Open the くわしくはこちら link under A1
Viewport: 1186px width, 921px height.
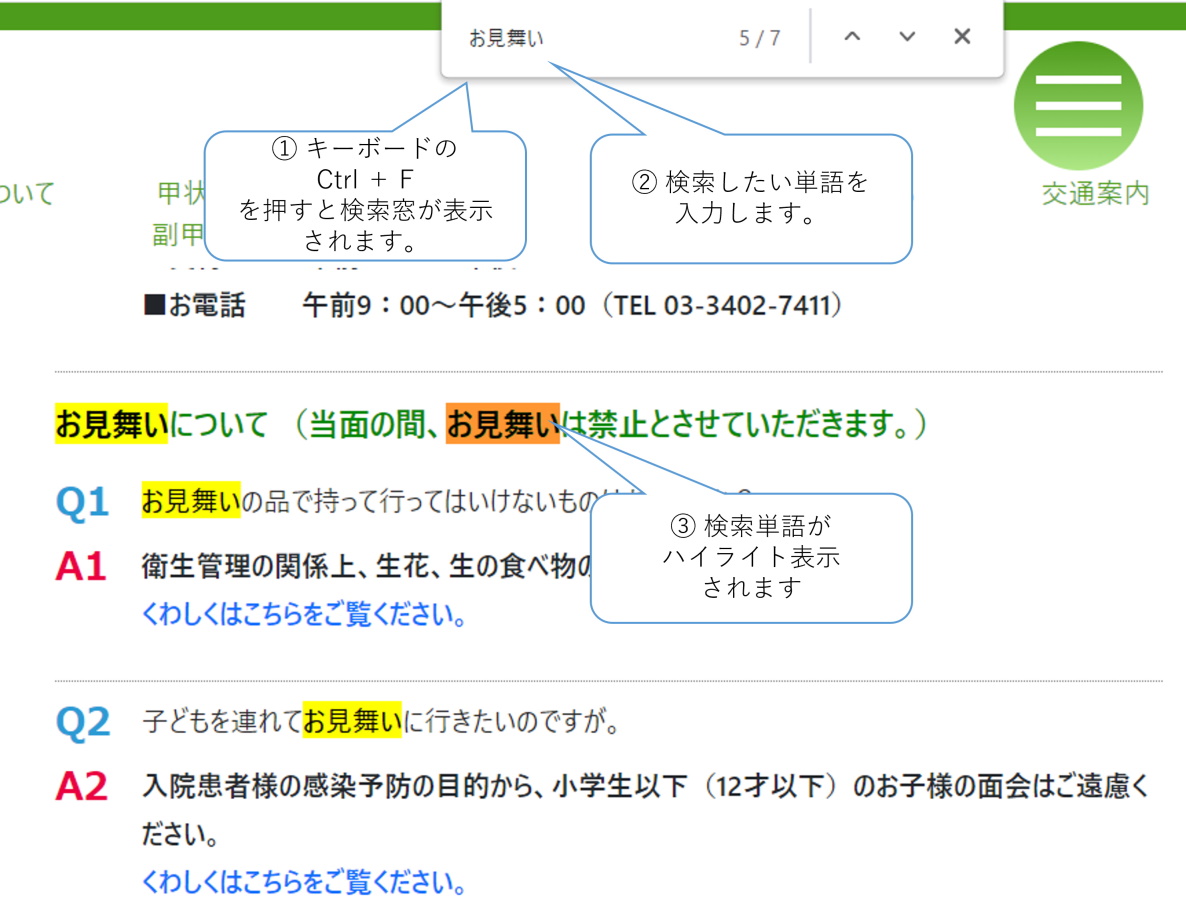click(x=304, y=615)
